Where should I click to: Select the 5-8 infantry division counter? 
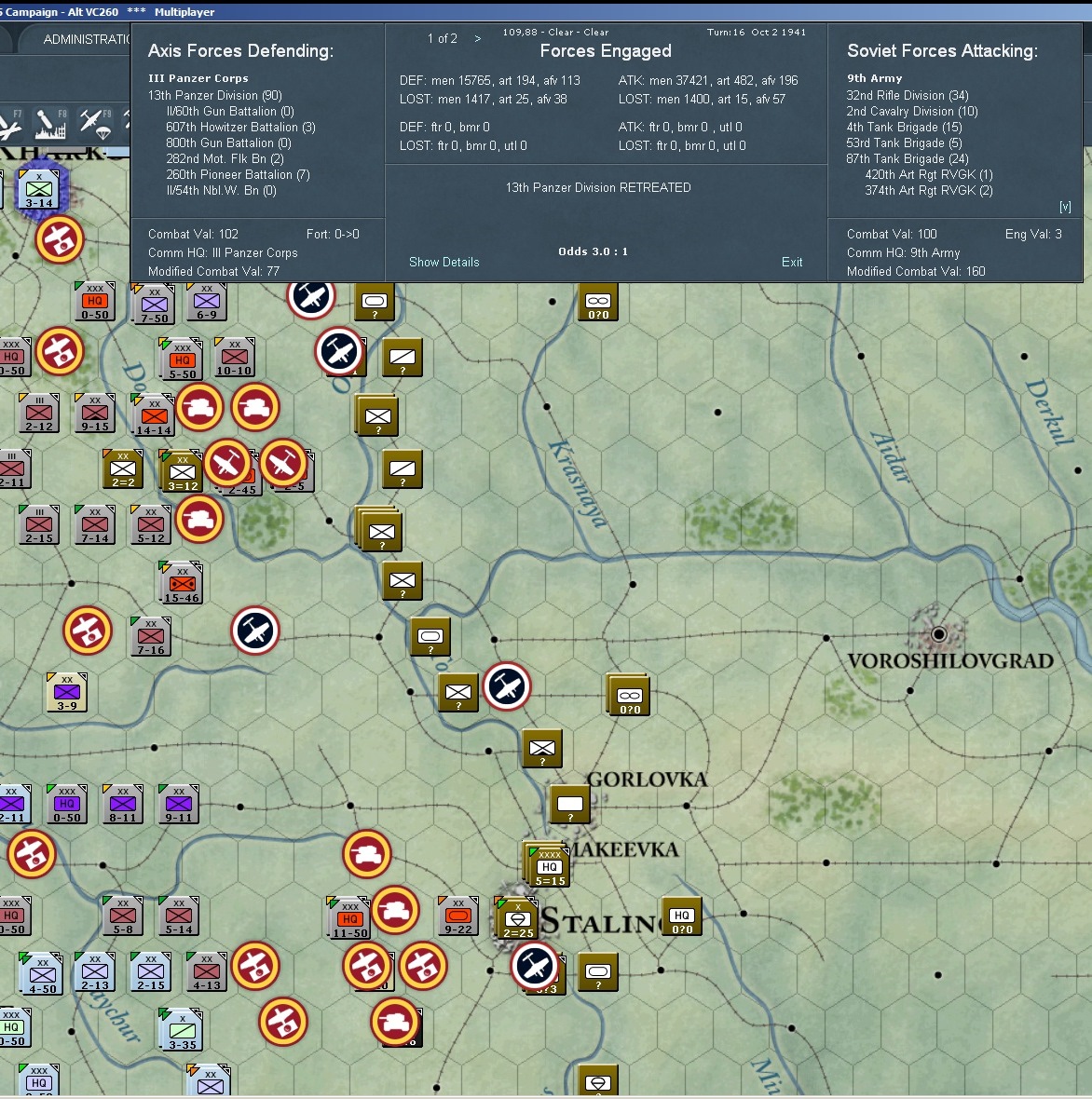point(123,916)
